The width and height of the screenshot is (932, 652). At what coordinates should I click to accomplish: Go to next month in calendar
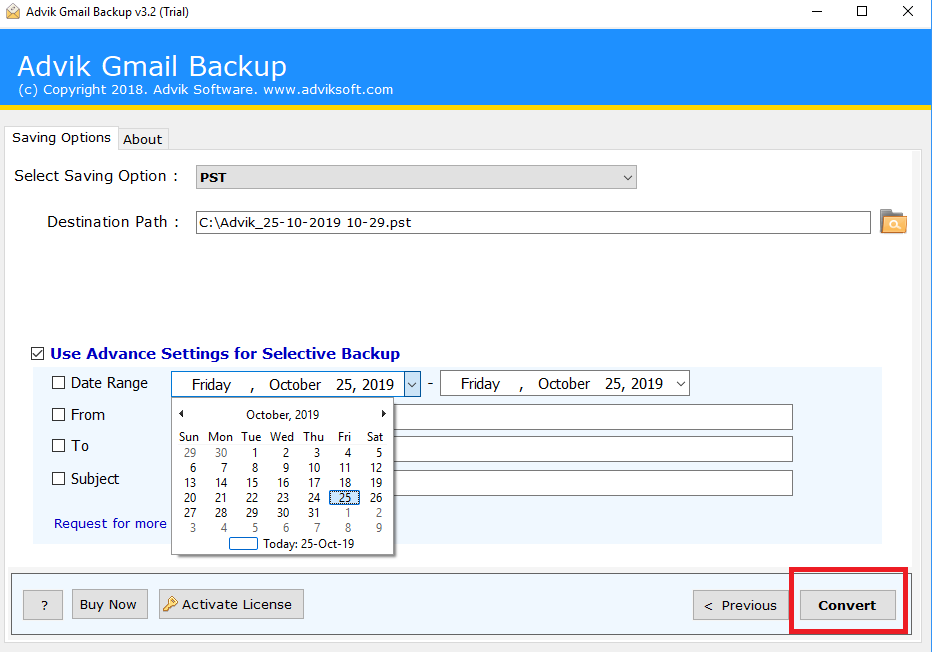pyautogui.click(x=383, y=414)
